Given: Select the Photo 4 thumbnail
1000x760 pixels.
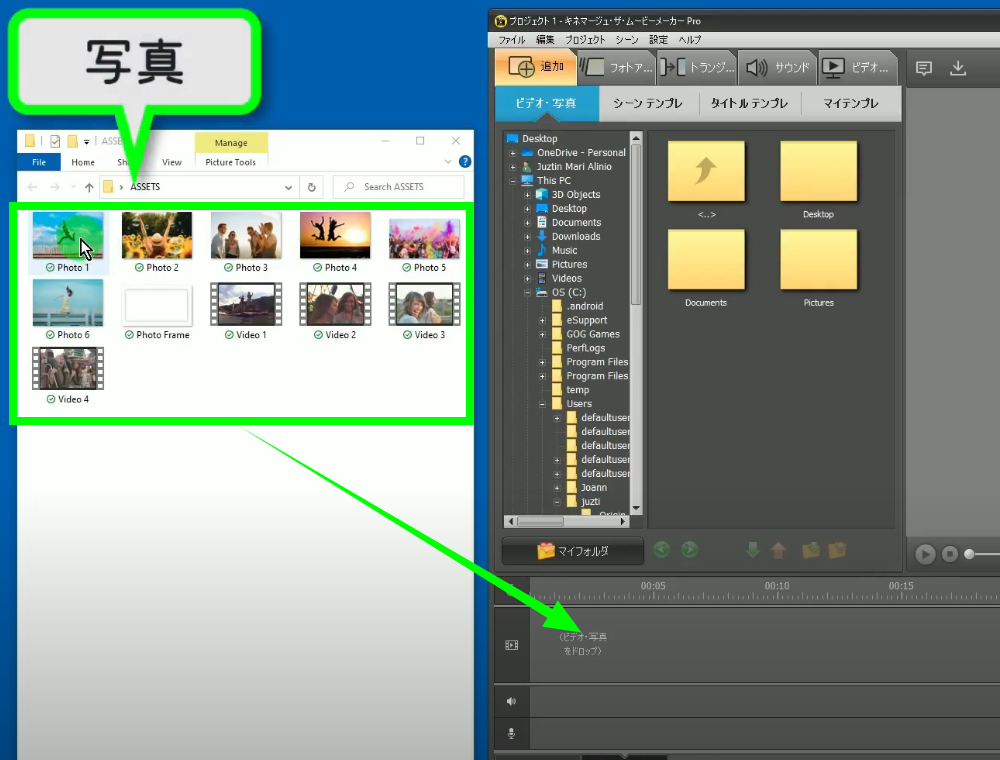Looking at the screenshot, I should [335, 236].
